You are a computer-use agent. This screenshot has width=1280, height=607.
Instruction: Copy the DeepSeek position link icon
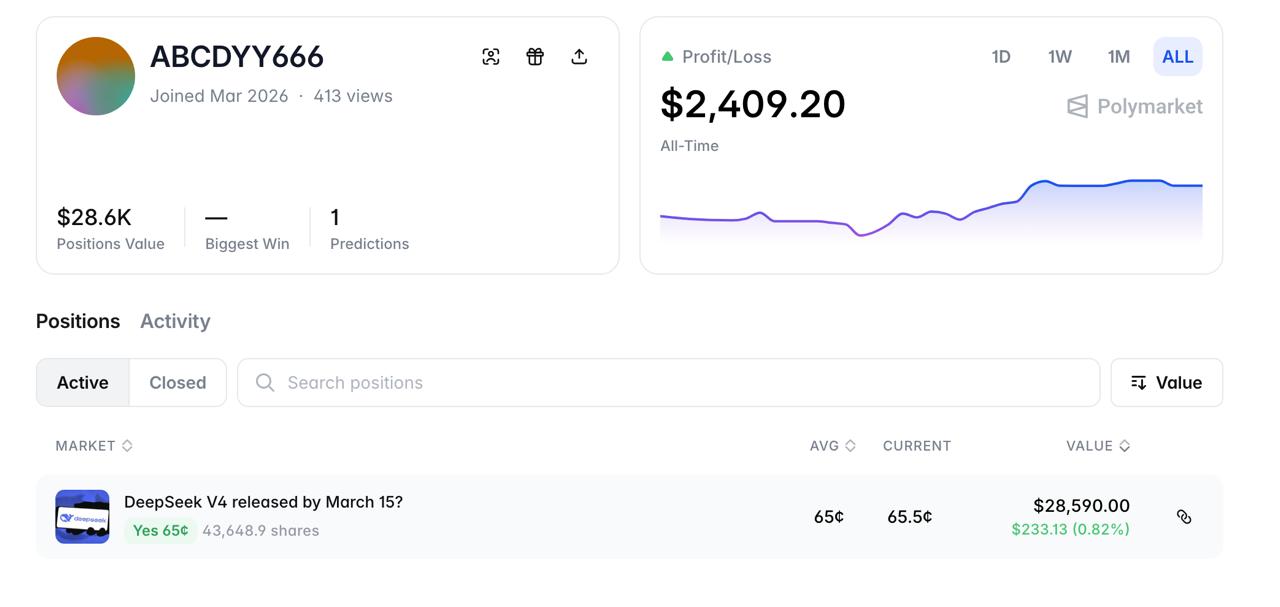1185,517
